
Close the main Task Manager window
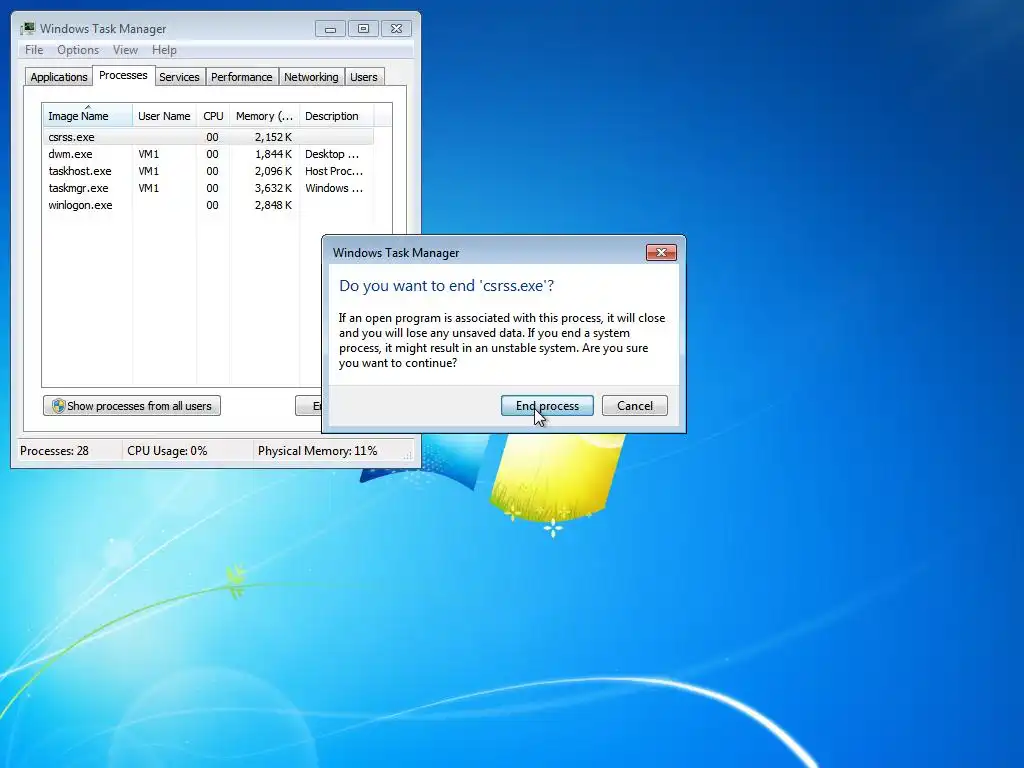click(396, 29)
